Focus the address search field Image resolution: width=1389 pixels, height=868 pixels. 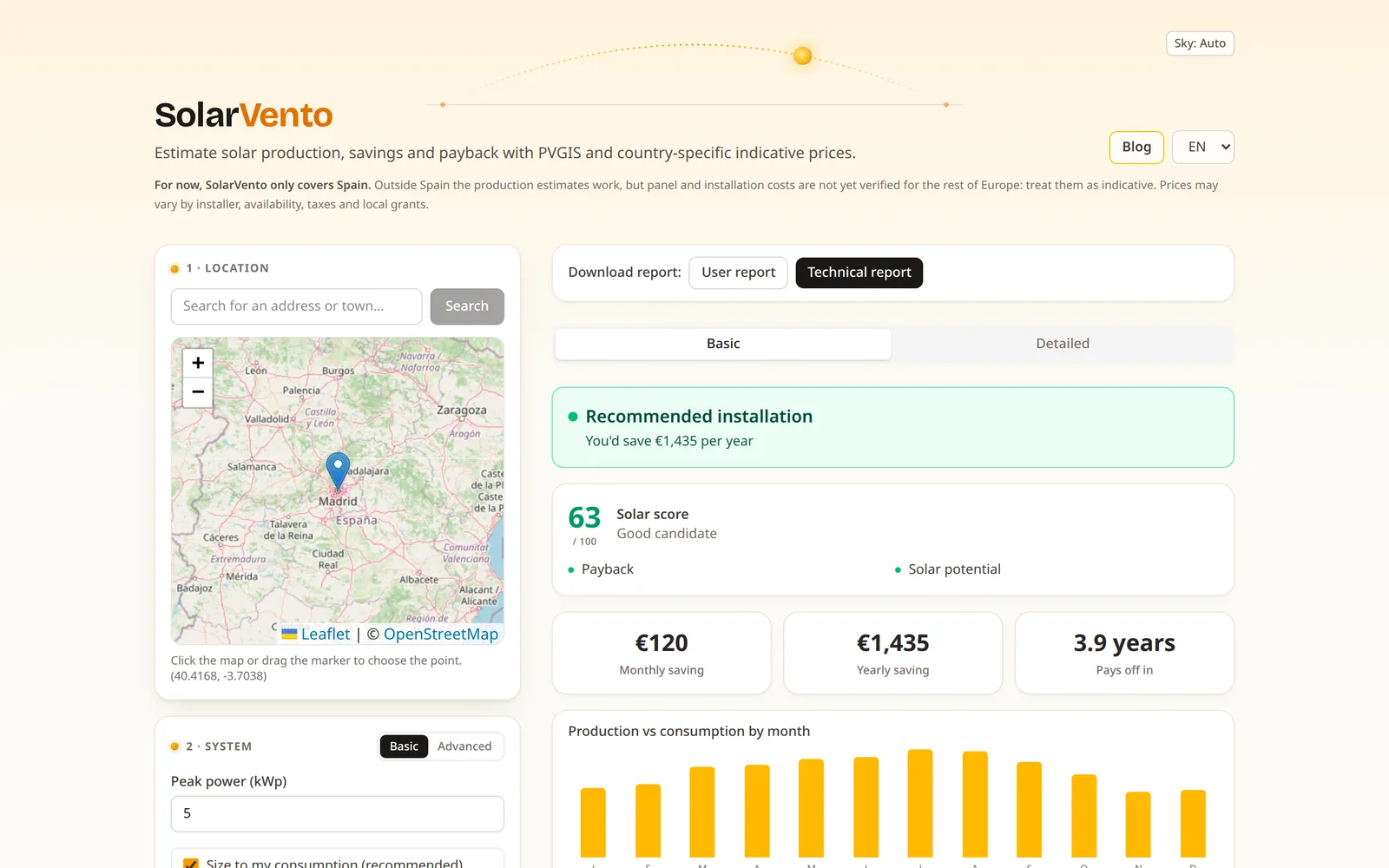pyautogui.click(x=297, y=306)
